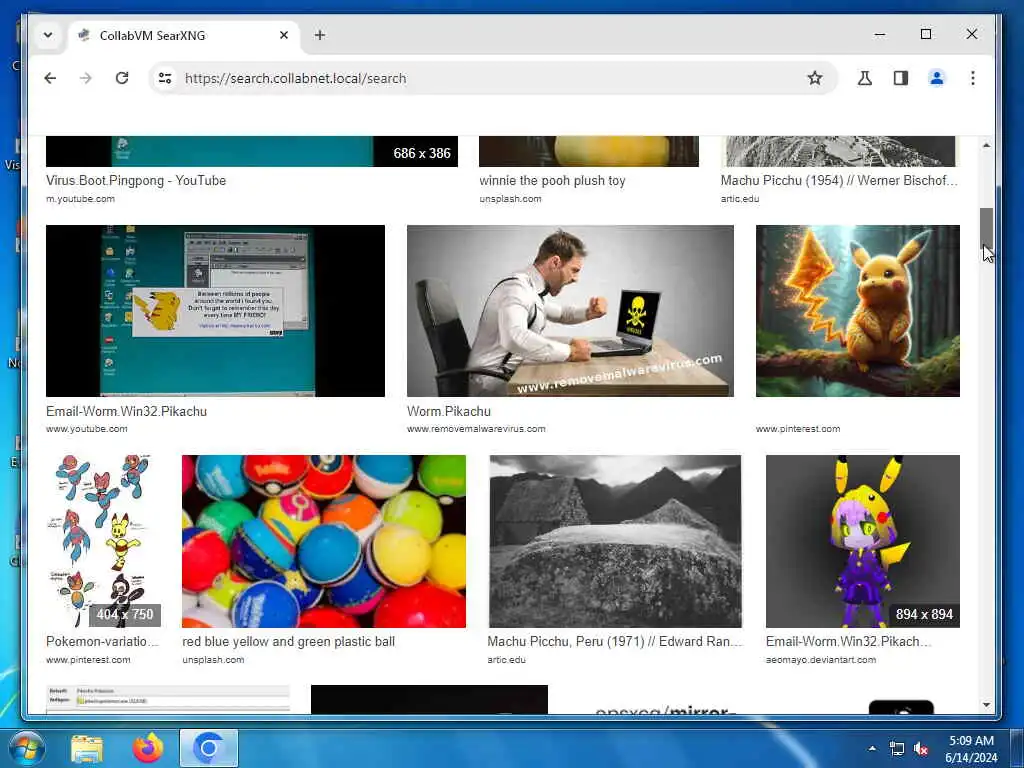Click the m.youtube.com source text
Image resolution: width=1024 pixels, height=768 pixels.
(x=80, y=199)
